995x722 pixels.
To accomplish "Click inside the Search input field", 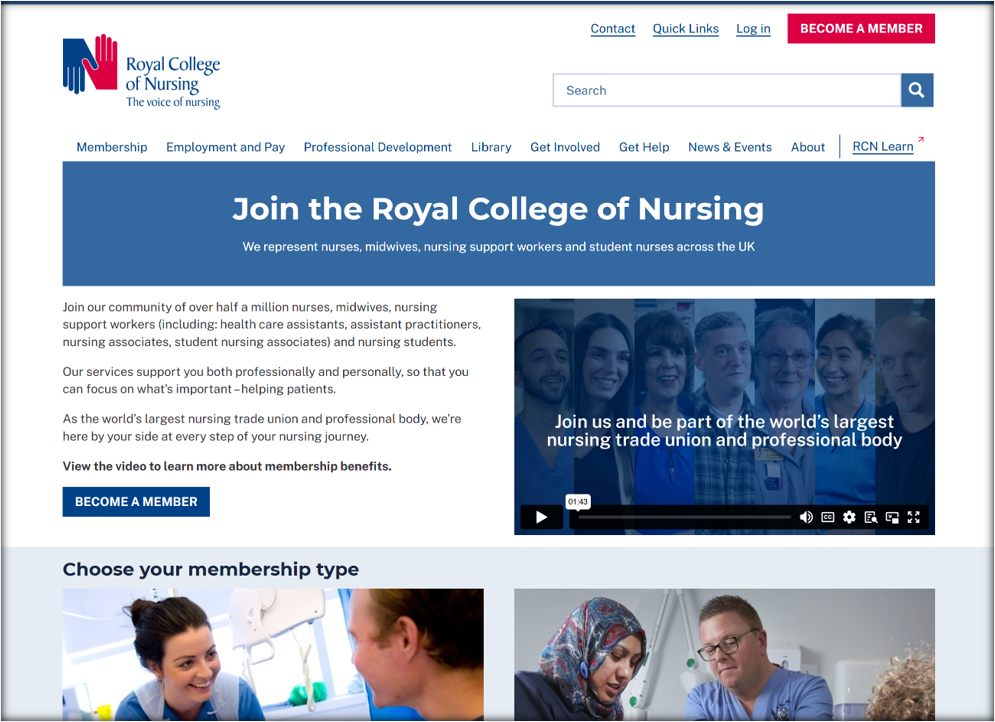I will (727, 90).
